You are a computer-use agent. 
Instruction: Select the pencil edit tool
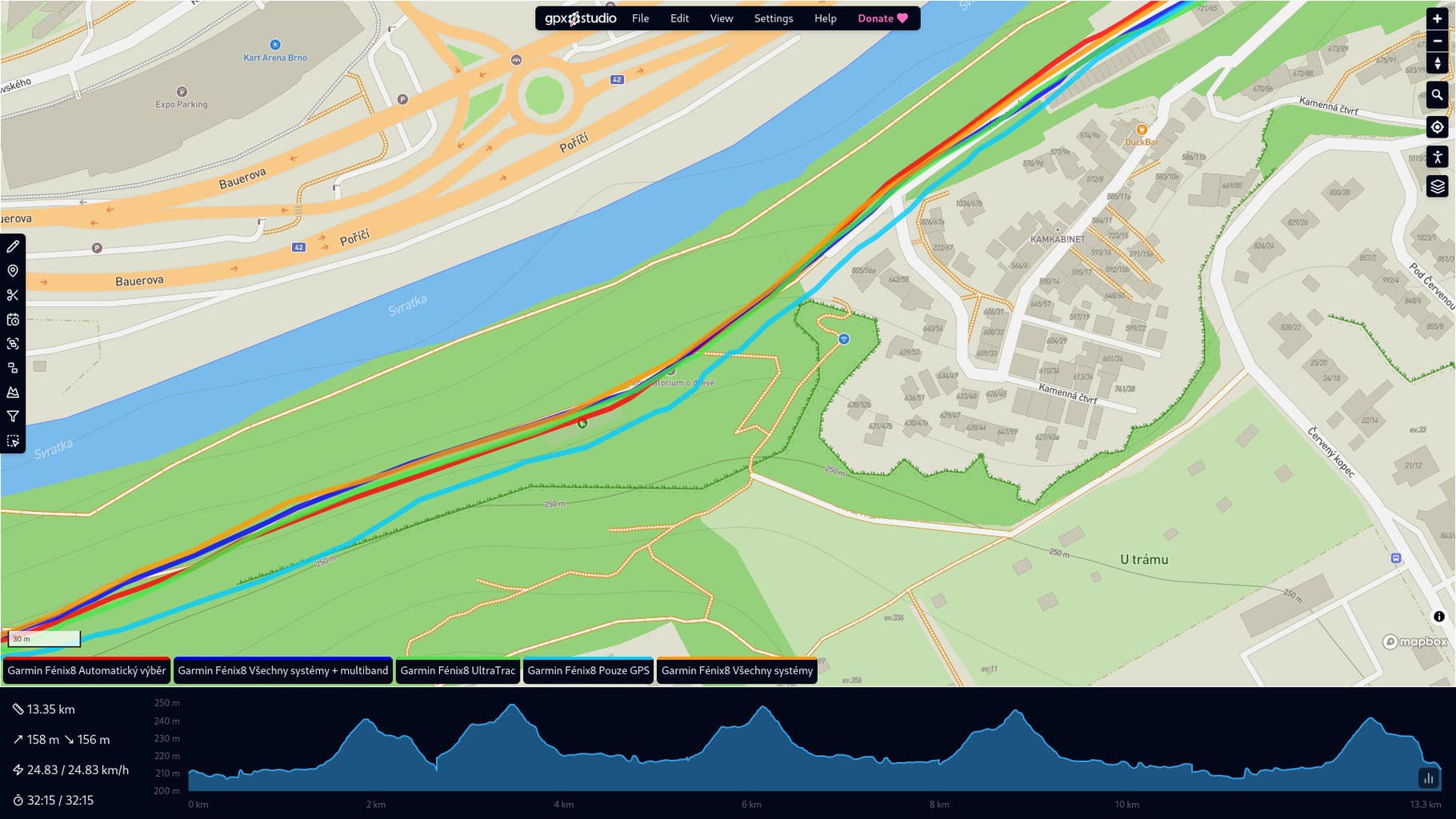point(13,246)
